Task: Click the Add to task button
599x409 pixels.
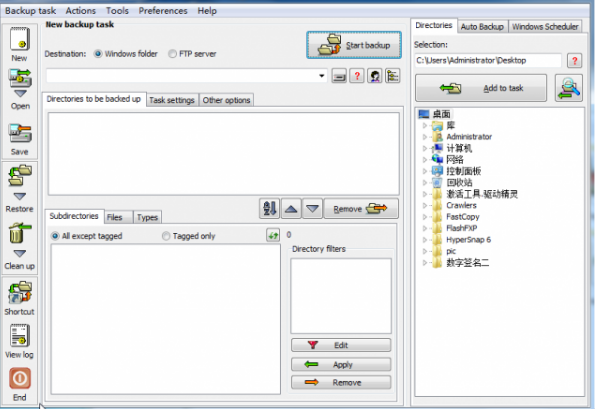Action: tap(481, 88)
